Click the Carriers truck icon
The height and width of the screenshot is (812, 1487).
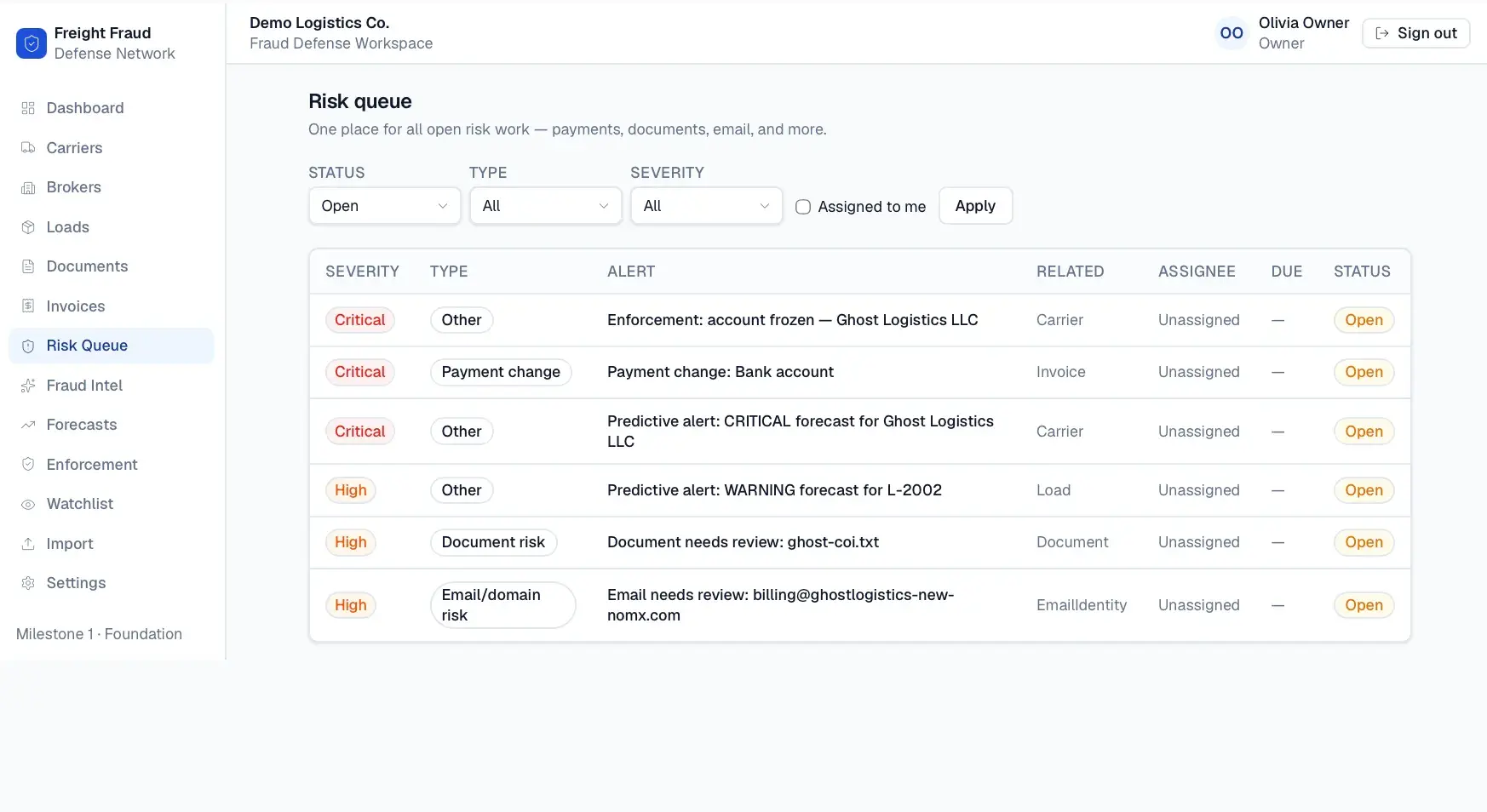click(28, 147)
